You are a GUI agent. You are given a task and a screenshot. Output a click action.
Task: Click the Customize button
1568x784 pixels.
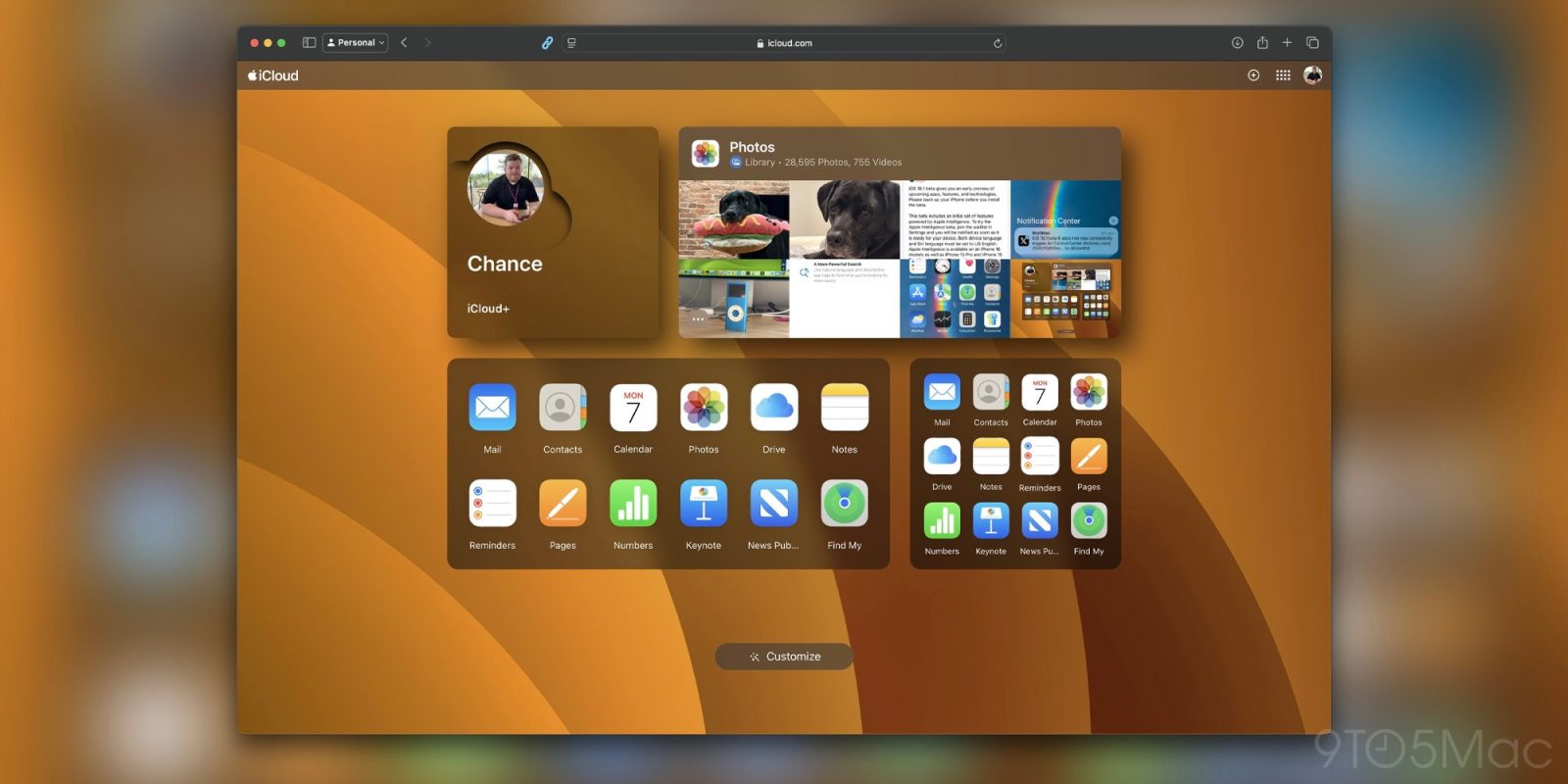784,657
